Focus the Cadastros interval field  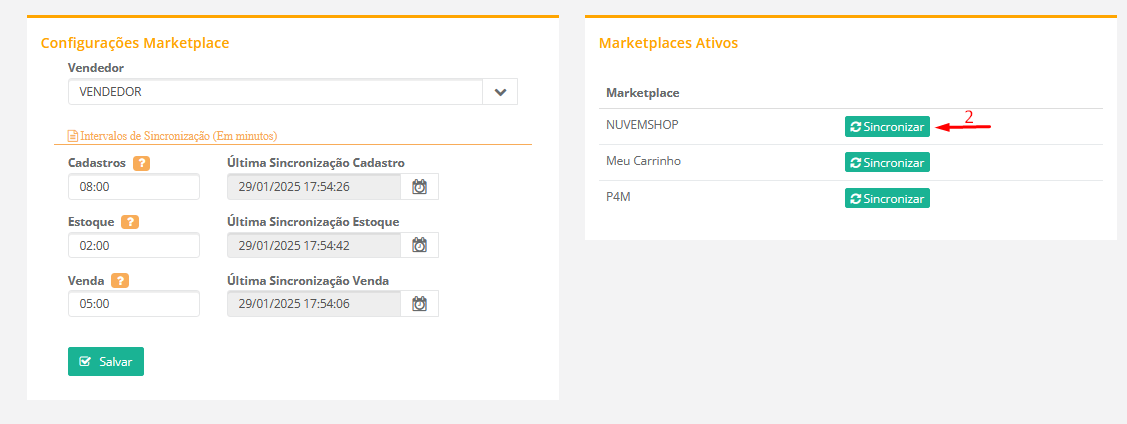[x=133, y=187]
